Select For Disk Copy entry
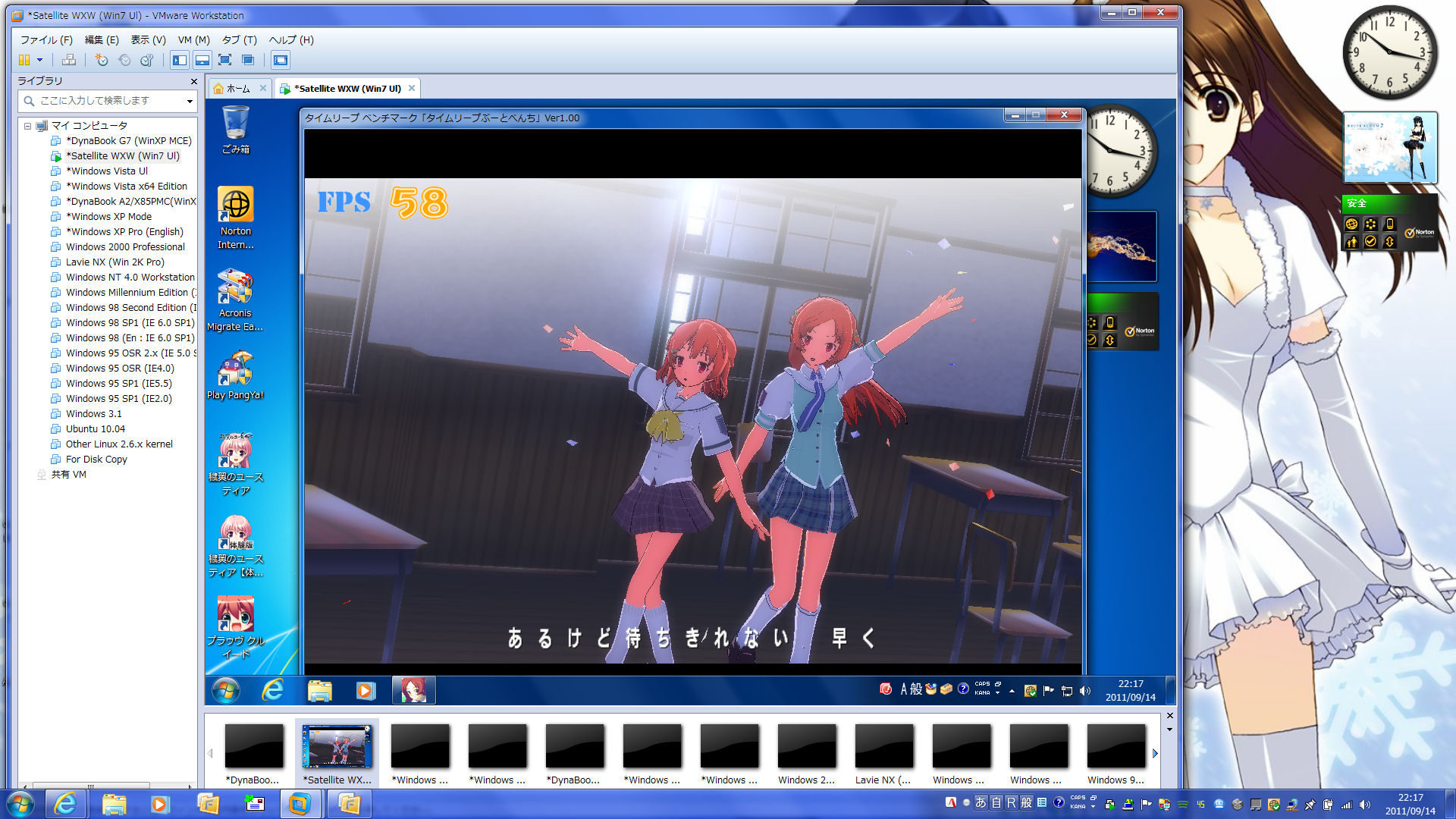 (96, 459)
